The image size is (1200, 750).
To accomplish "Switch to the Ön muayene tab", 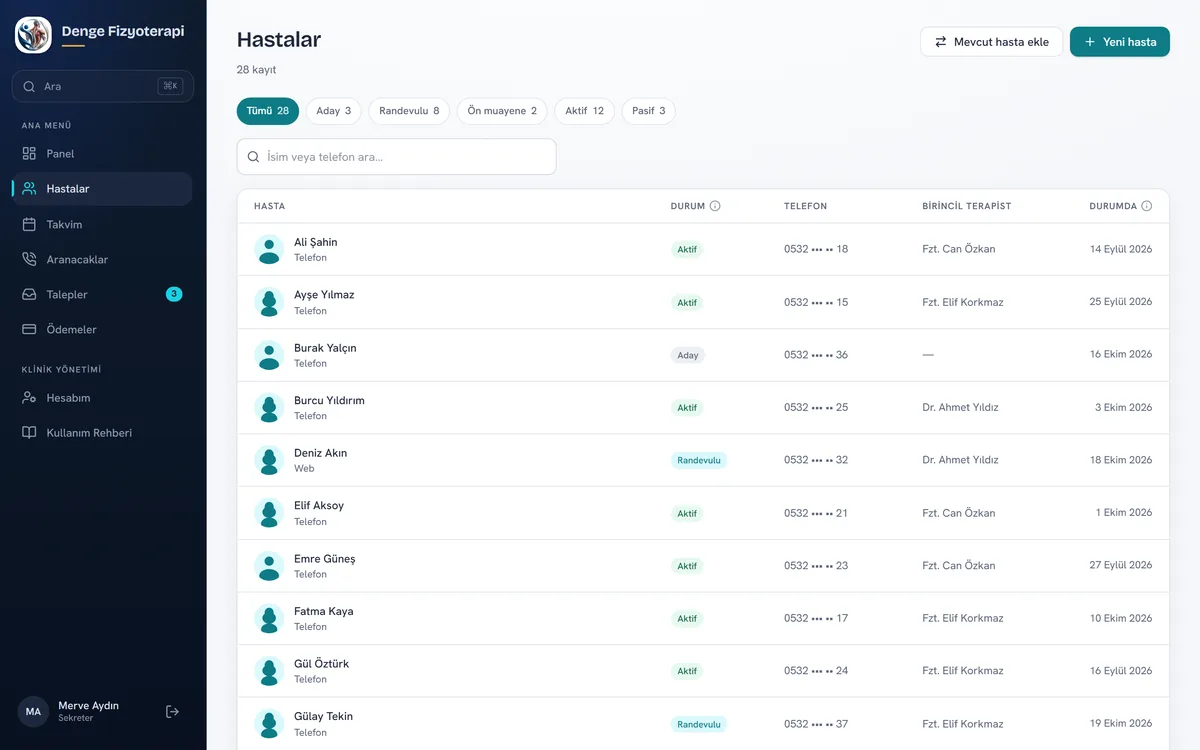I will tap(502, 111).
